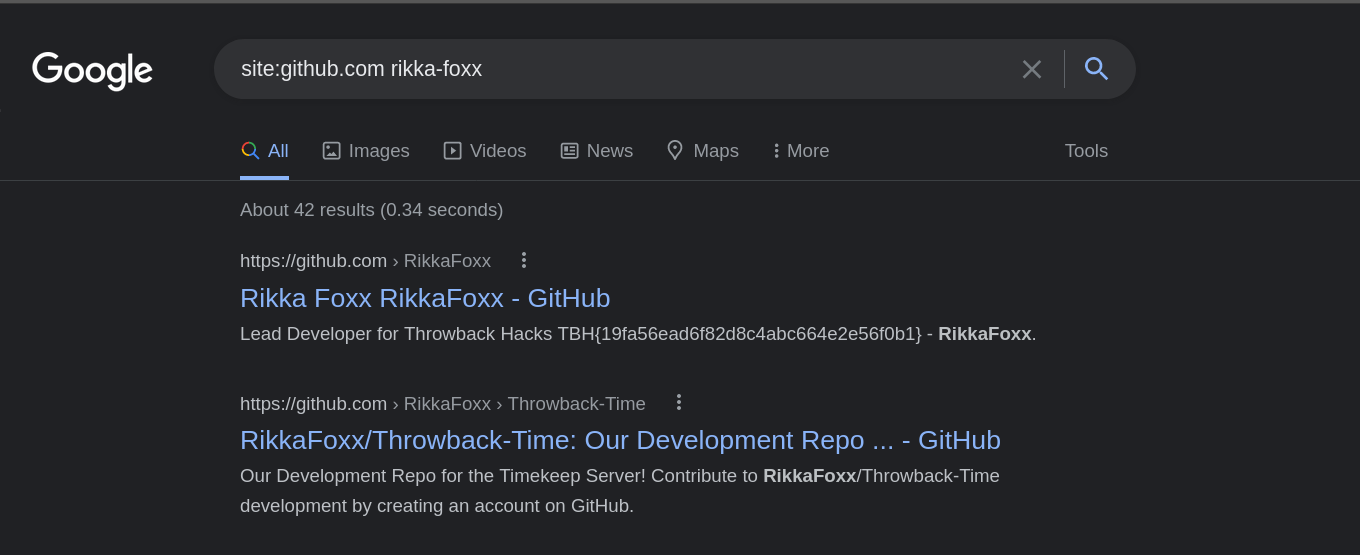This screenshot has height=555, width=1360.
Task: Click the magnifying glass search button
Action: (x=1096, y=69)
